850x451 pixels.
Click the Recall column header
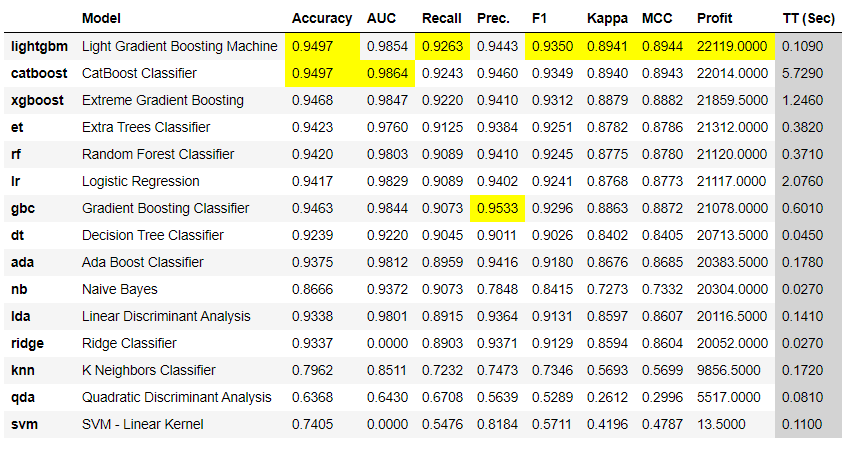click(442, 19)
